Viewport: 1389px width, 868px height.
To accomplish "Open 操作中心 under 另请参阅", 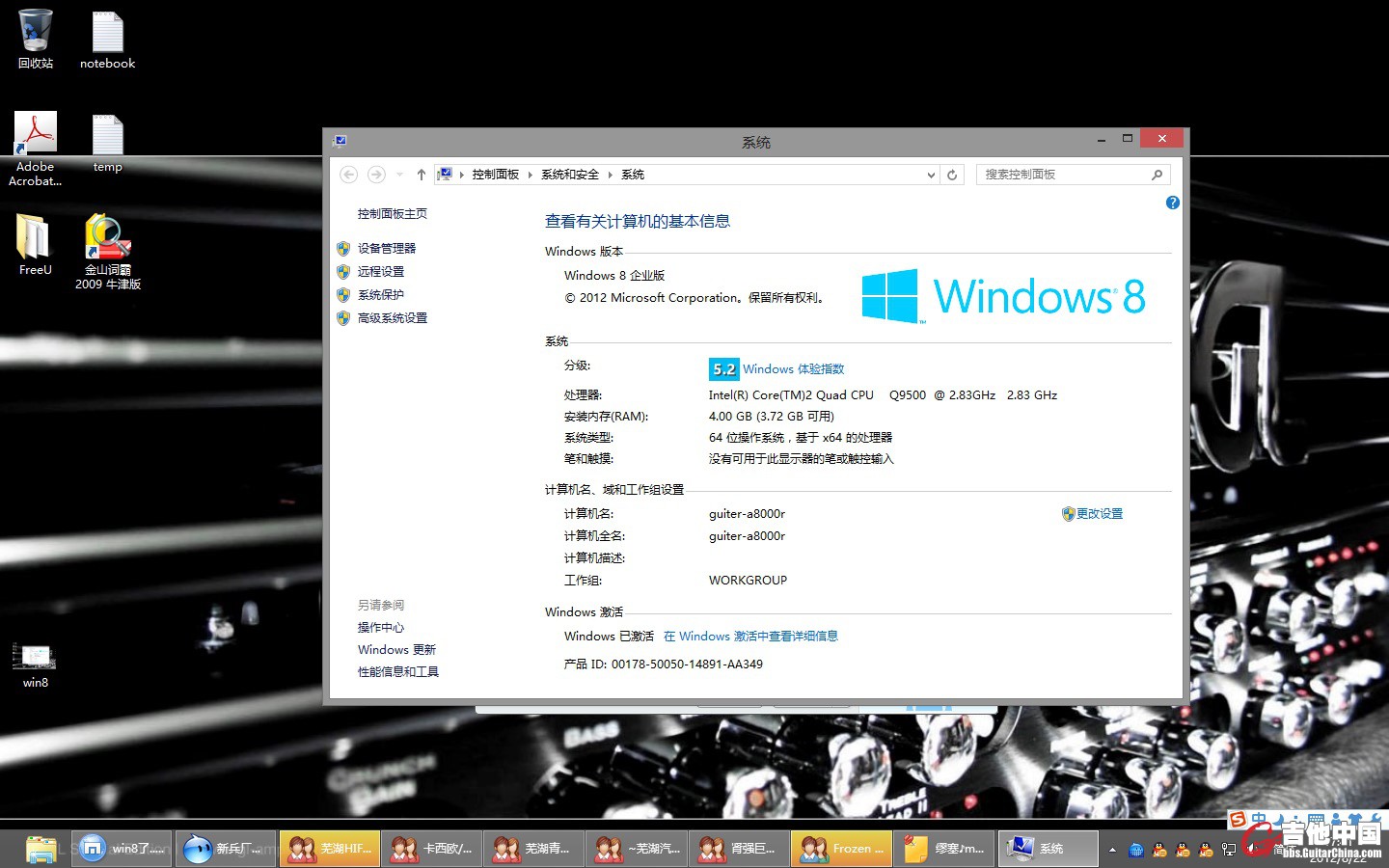I will (381, 627).
